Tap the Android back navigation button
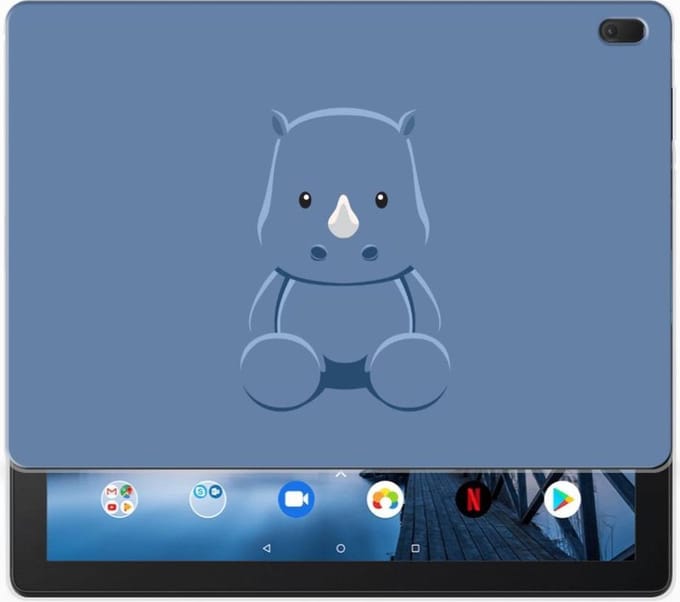680x602 pixels. pyautogui.click(x=267, y=549)
